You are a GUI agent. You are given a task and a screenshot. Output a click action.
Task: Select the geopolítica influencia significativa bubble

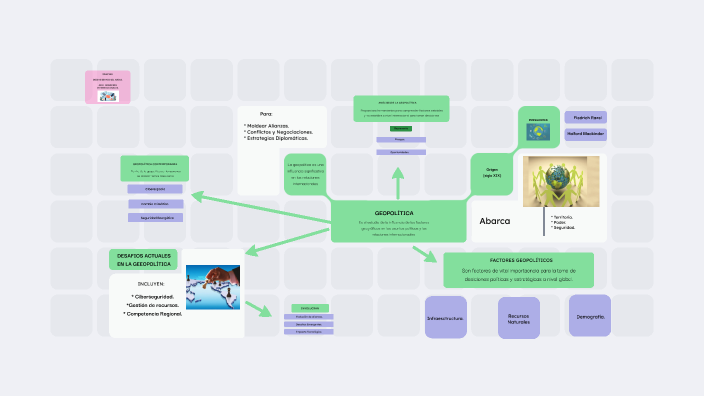click(305, 174)
